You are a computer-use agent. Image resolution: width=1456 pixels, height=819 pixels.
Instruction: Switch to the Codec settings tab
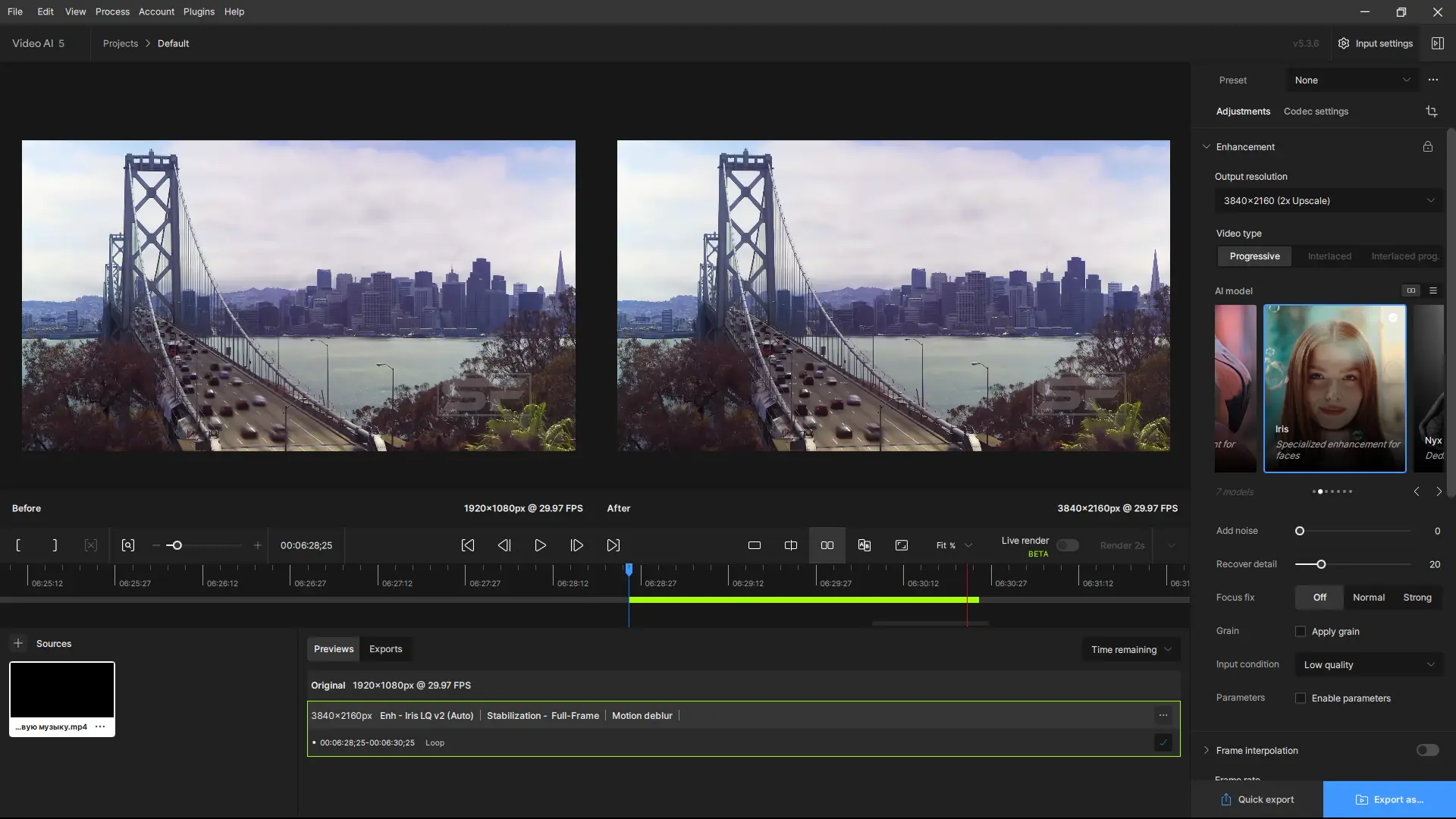click(1316, 111)
